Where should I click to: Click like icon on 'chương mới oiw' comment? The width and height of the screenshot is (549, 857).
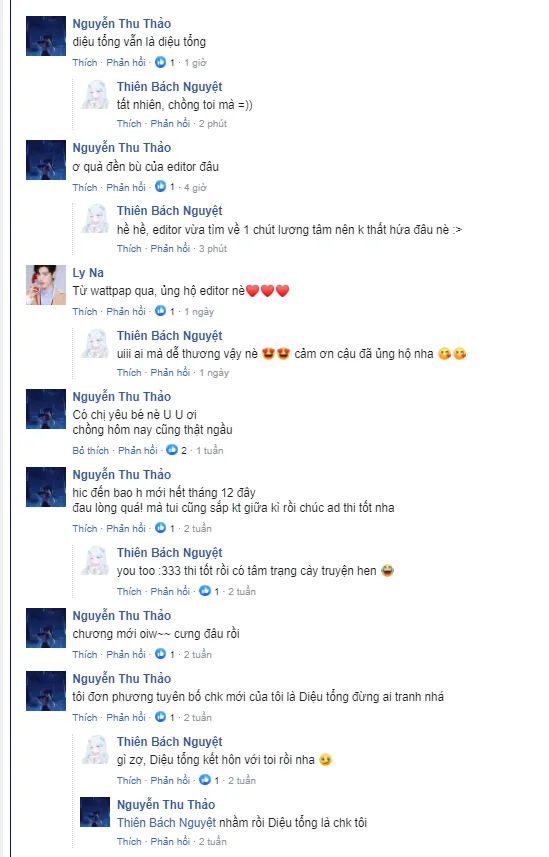160,654
